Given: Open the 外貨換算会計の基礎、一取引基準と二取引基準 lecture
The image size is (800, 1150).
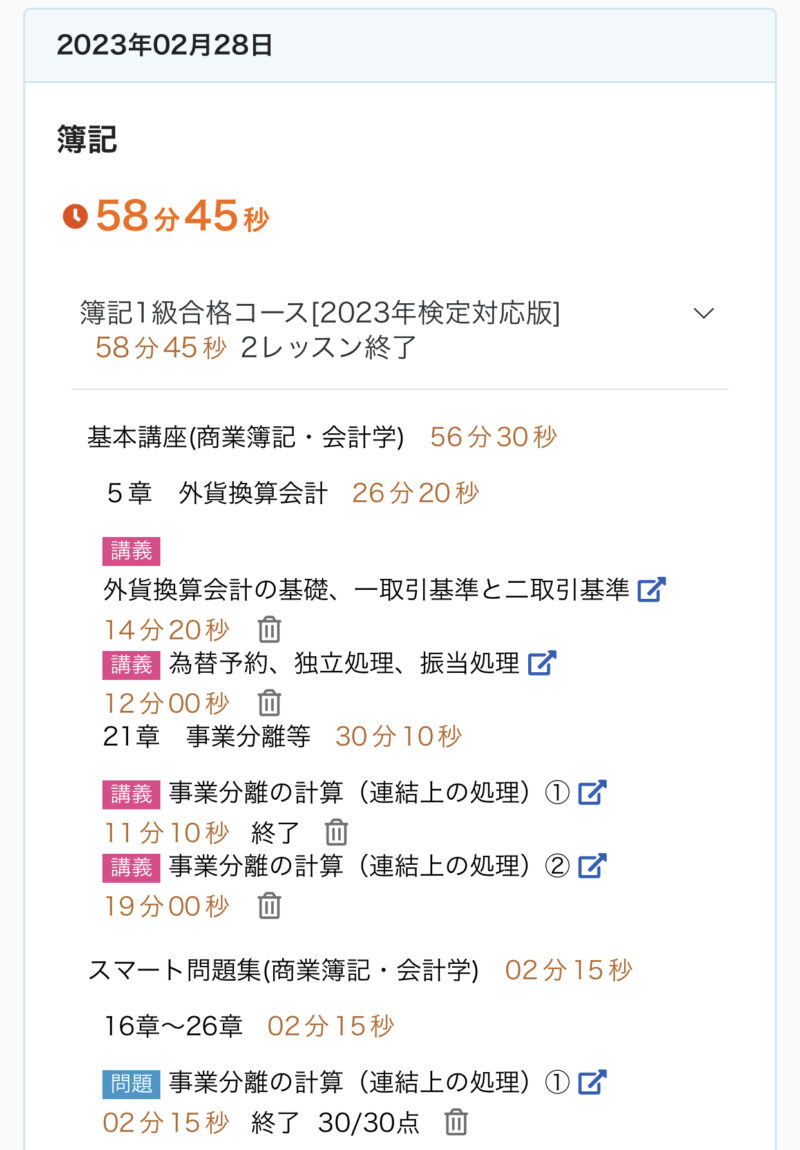Looking at the screenshot, I should 366,590.
